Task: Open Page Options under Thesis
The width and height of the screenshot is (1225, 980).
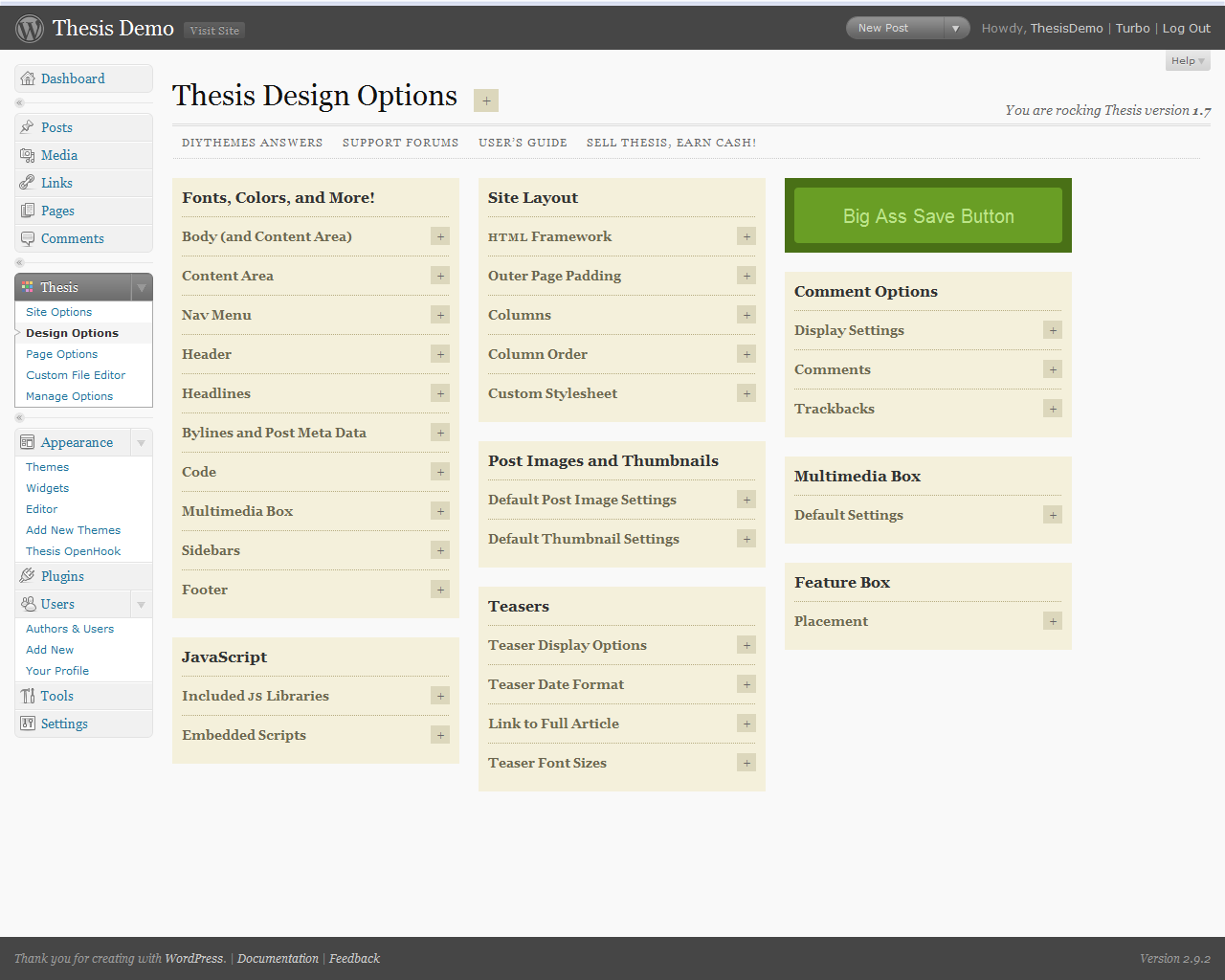Action: click(62, 354)
